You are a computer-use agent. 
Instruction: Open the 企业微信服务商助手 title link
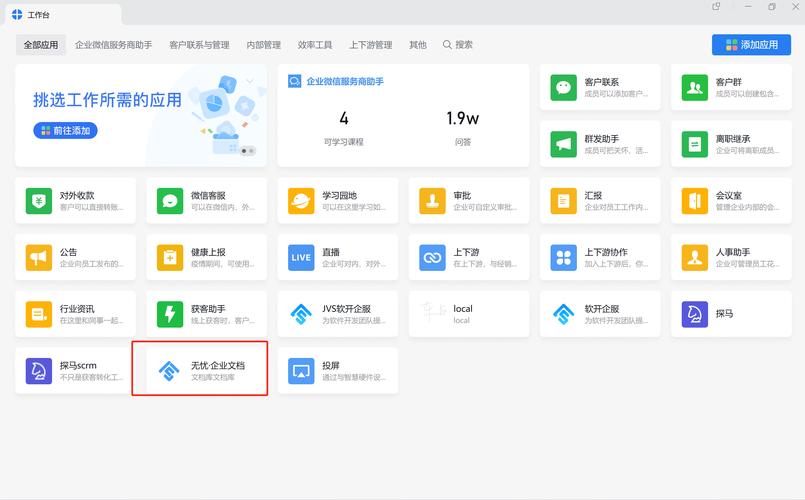point(345,81)
